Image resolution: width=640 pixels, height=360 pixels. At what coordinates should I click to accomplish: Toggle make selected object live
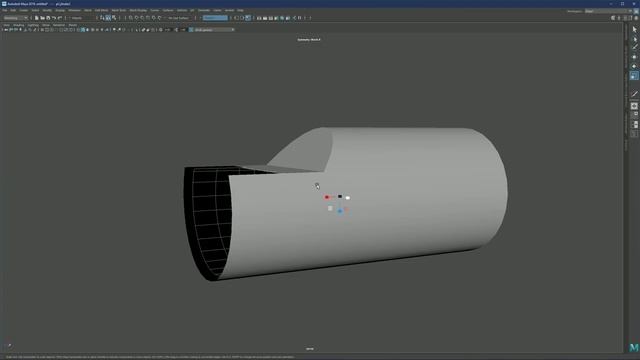160,18
